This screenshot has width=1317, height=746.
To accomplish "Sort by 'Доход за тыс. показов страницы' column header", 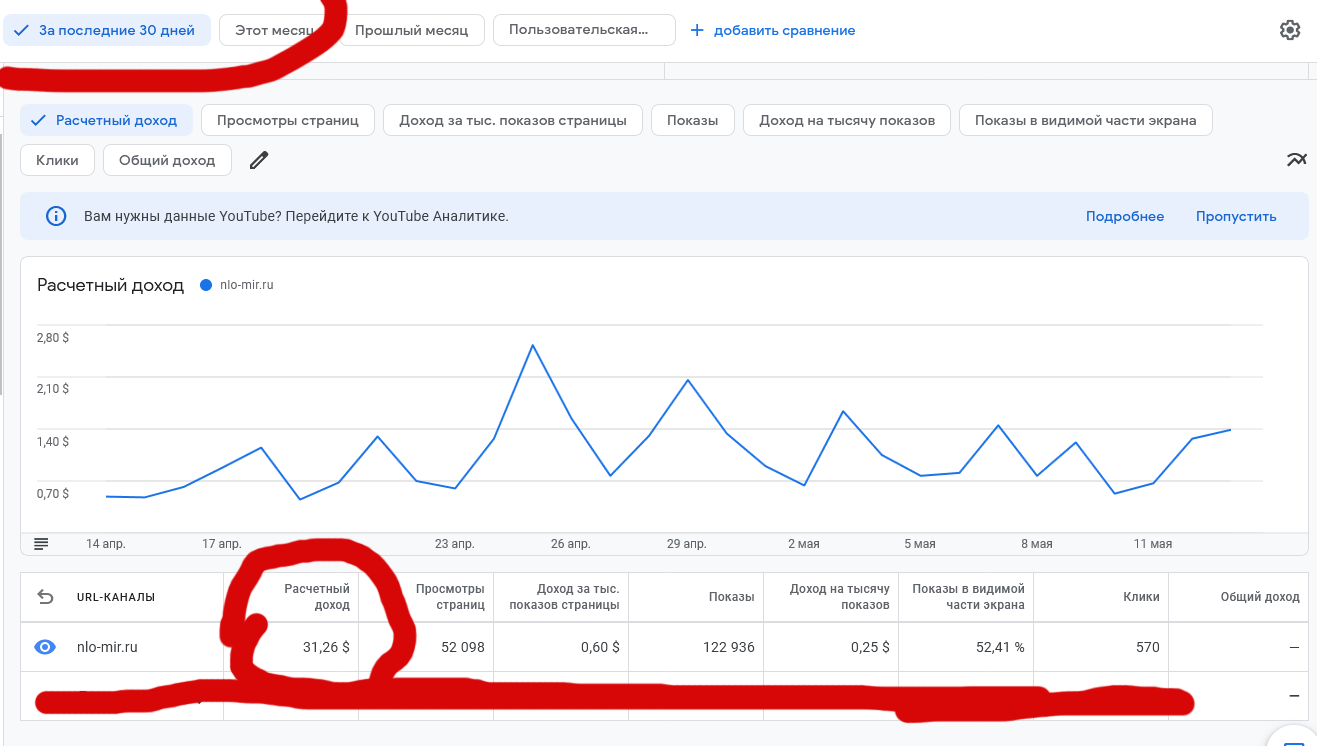I will 564,597.
